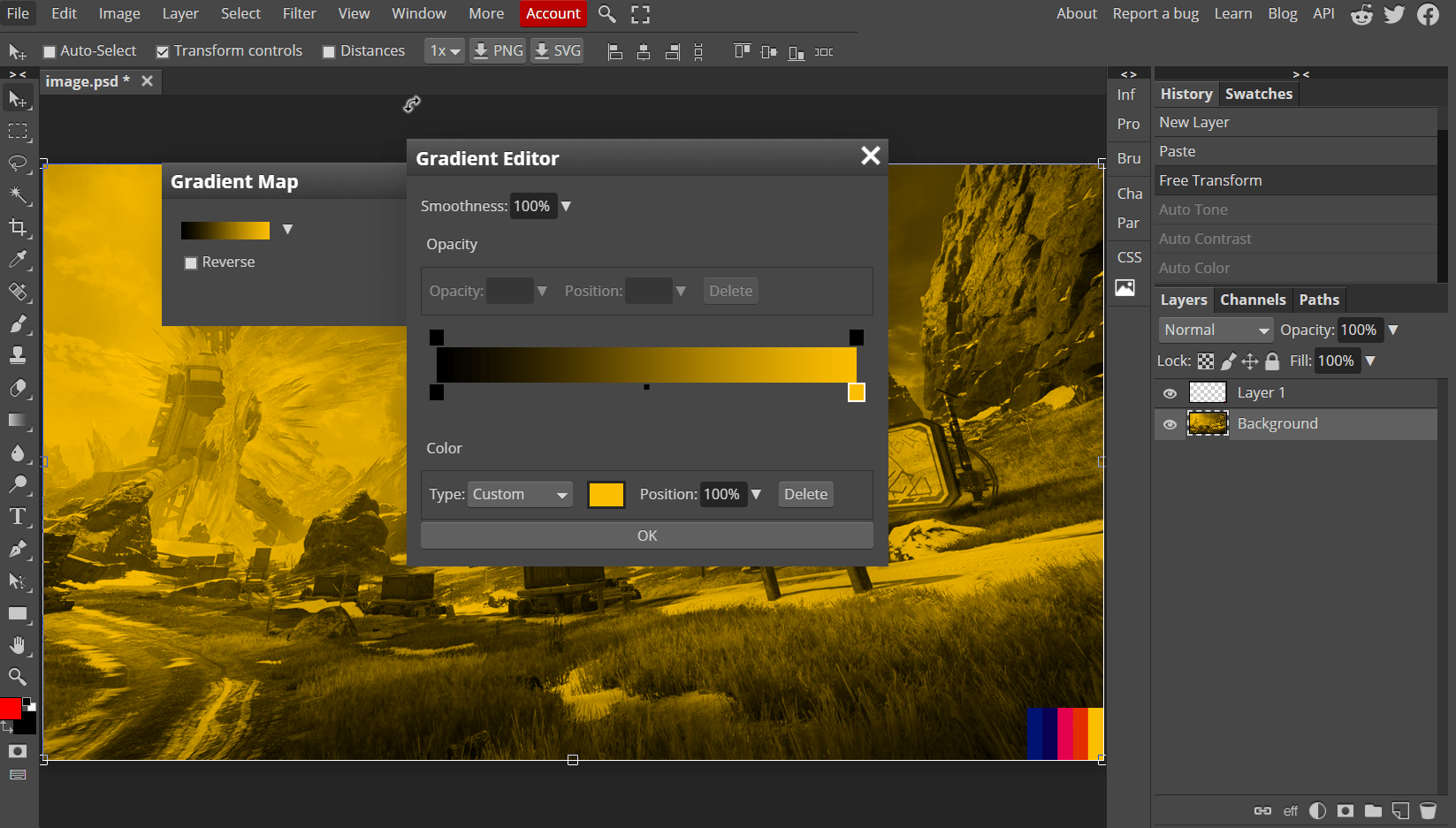The width and height of the screenshot is (1456, 828).
Task: Click the color swatch next to the Type dropdown
Action: pyautogui.click(x=606, y=494)
